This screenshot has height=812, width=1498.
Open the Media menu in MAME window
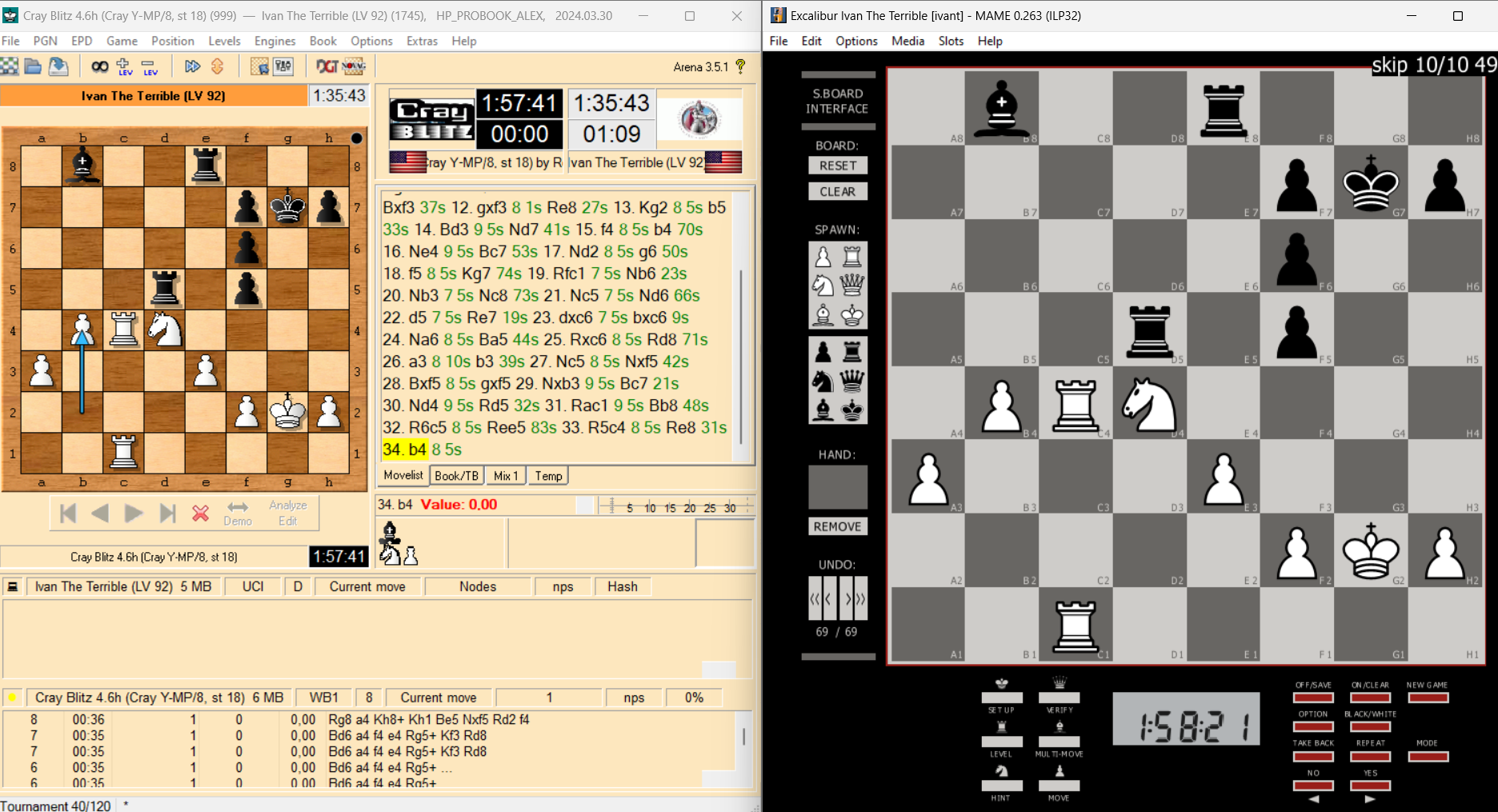click(907, 41)
